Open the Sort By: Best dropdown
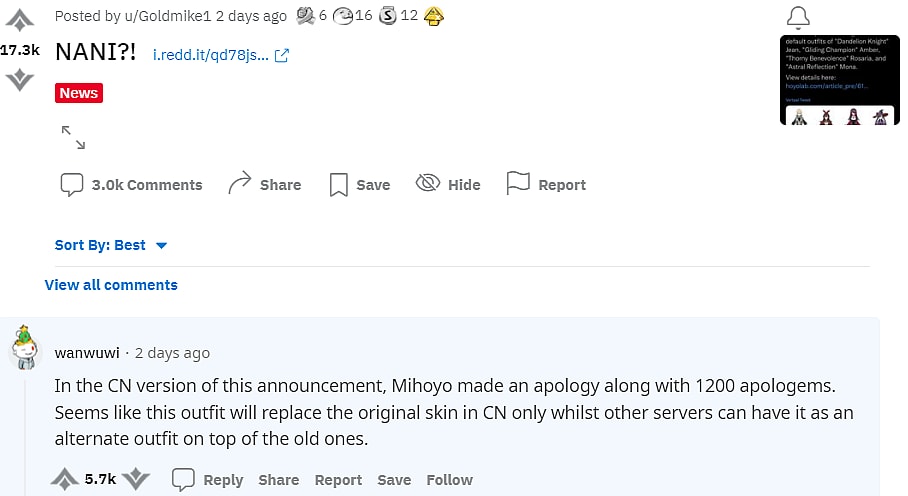 pos(111,245)
